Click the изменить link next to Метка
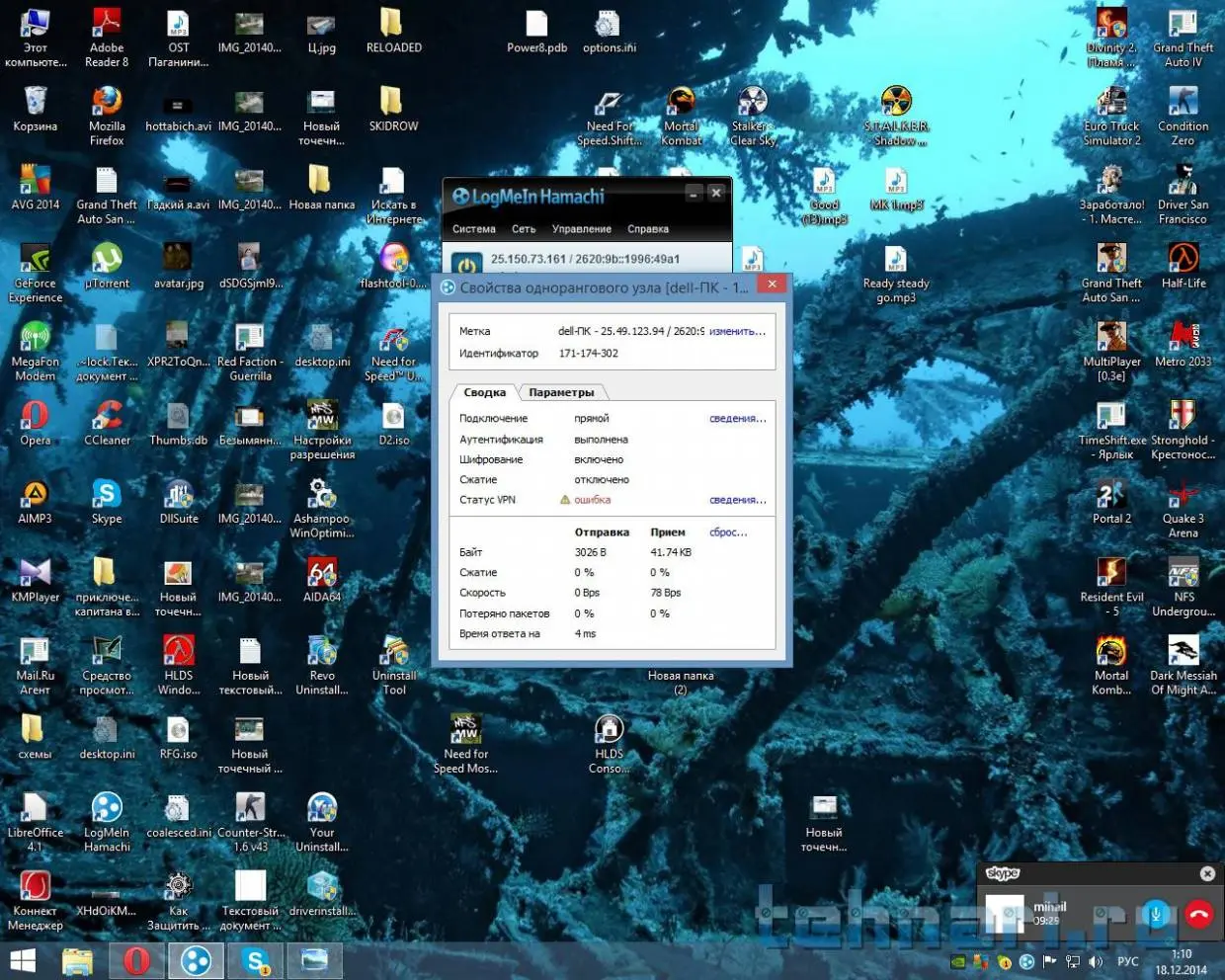The height and width of the screenshot is (980, 1225). 737,331
